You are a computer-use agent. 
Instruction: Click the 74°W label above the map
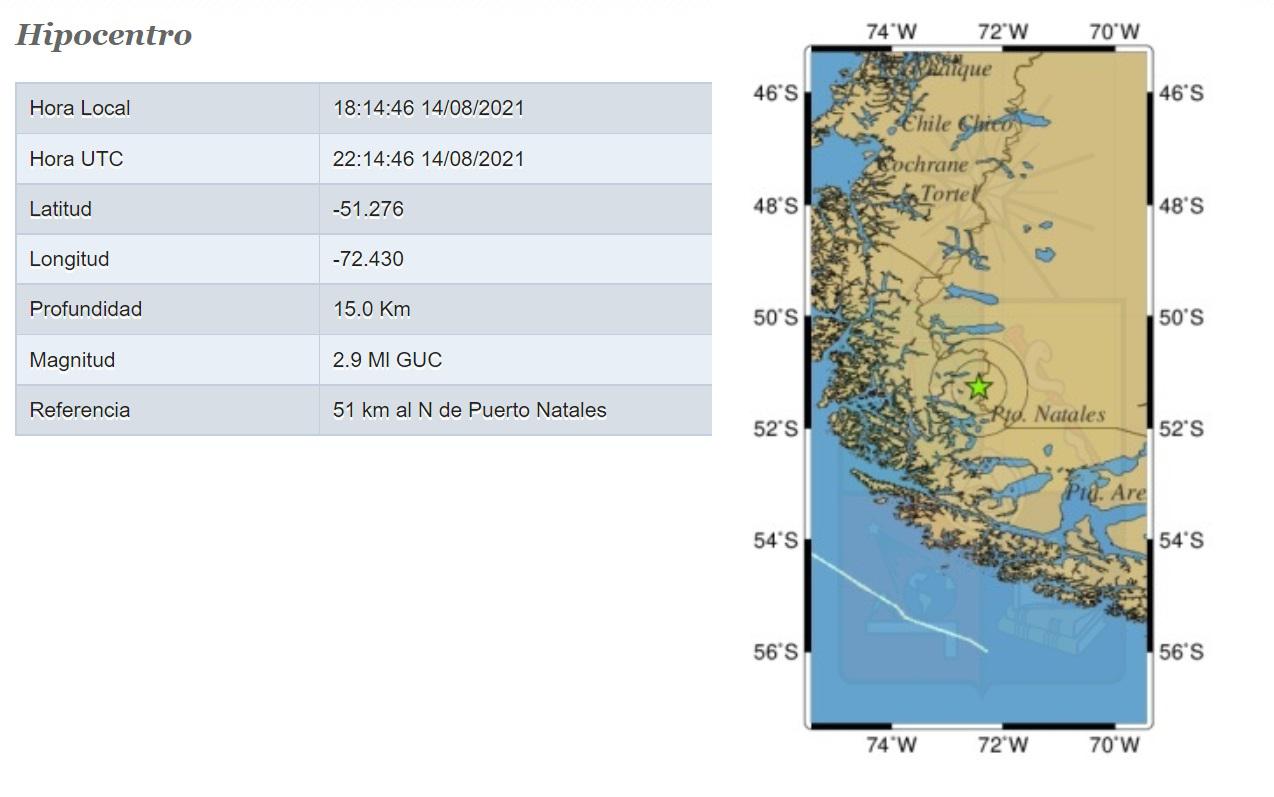point(890,32)
